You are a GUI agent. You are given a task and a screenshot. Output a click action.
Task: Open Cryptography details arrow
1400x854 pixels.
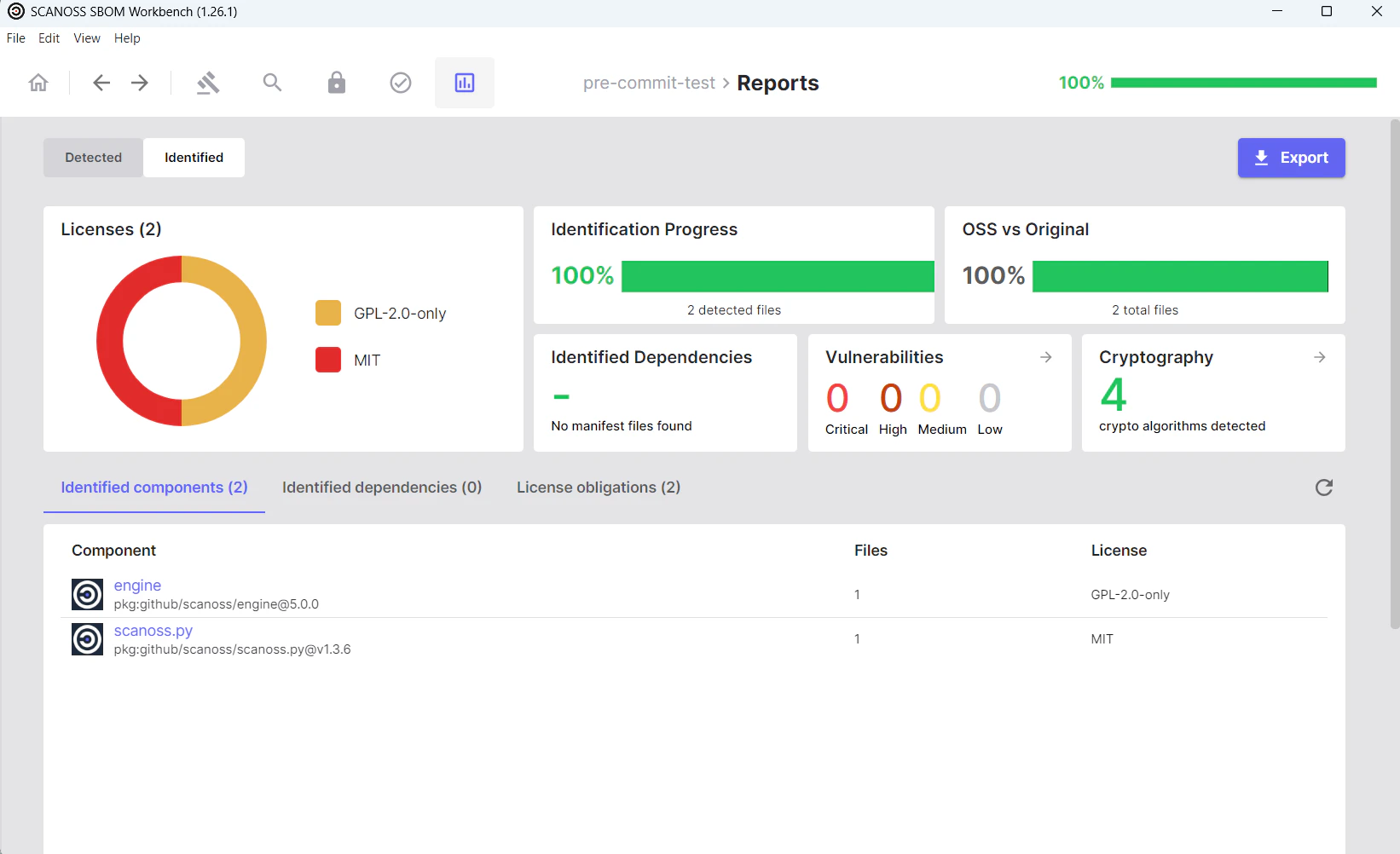(x=1320, y=357)
